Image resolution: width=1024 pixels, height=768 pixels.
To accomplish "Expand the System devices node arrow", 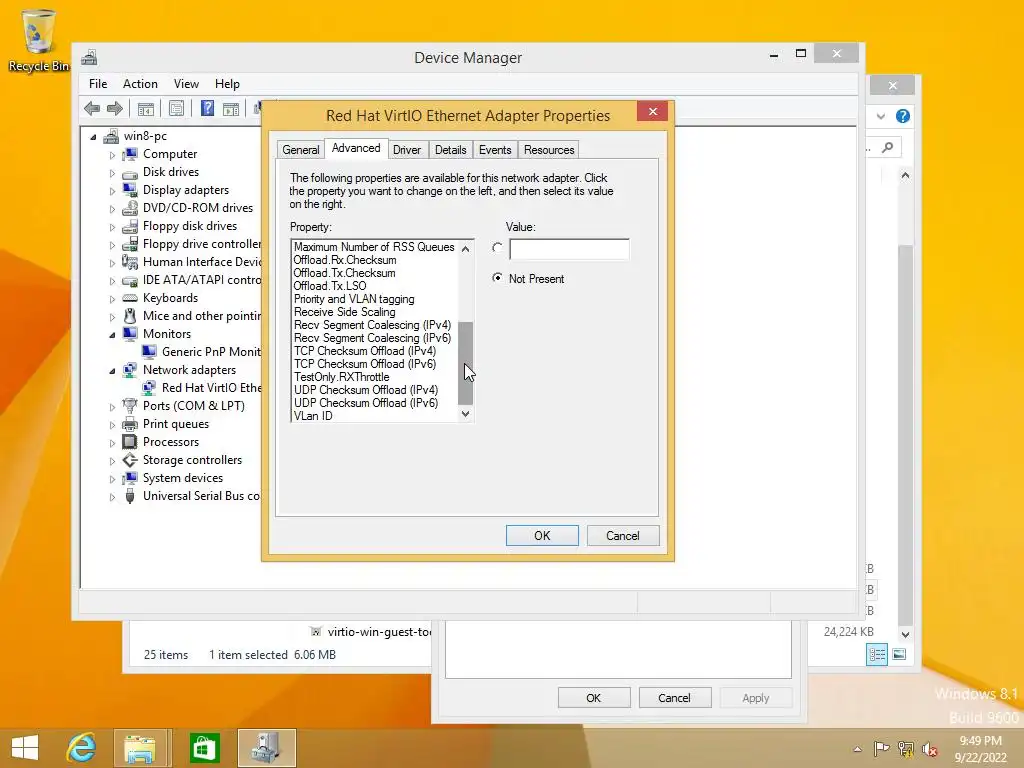I will click(x=112, y=479).
